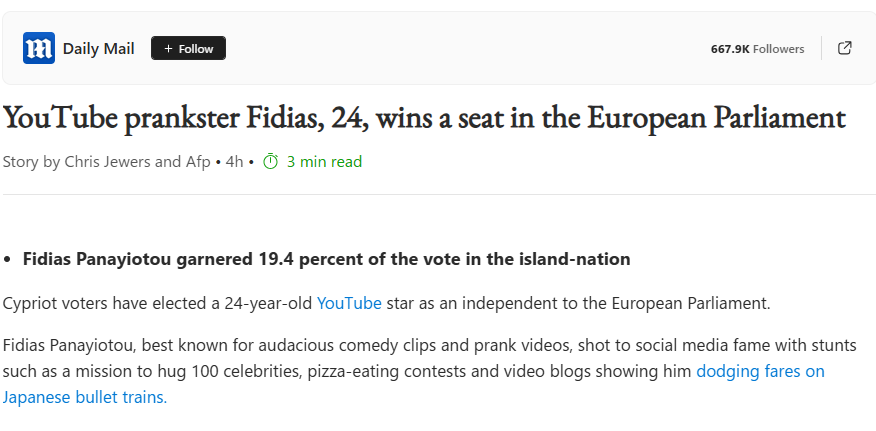Click the 3 min read label
The height and width of the screenshot is (431, 876).
click(x=325, y=162)
